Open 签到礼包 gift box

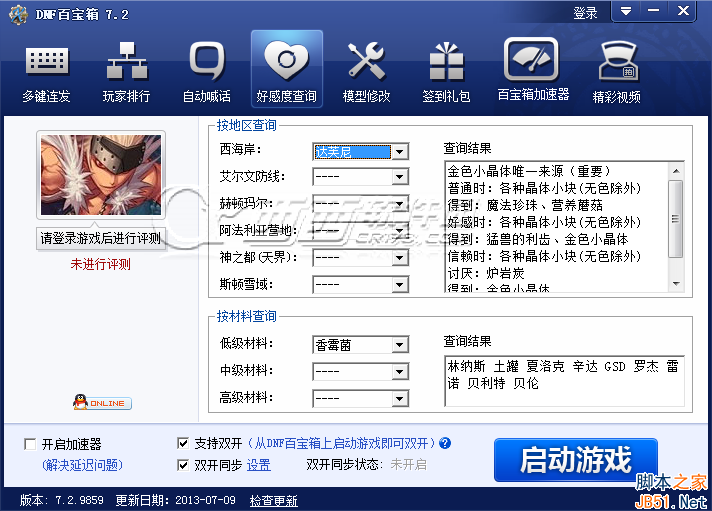point(446,73)
